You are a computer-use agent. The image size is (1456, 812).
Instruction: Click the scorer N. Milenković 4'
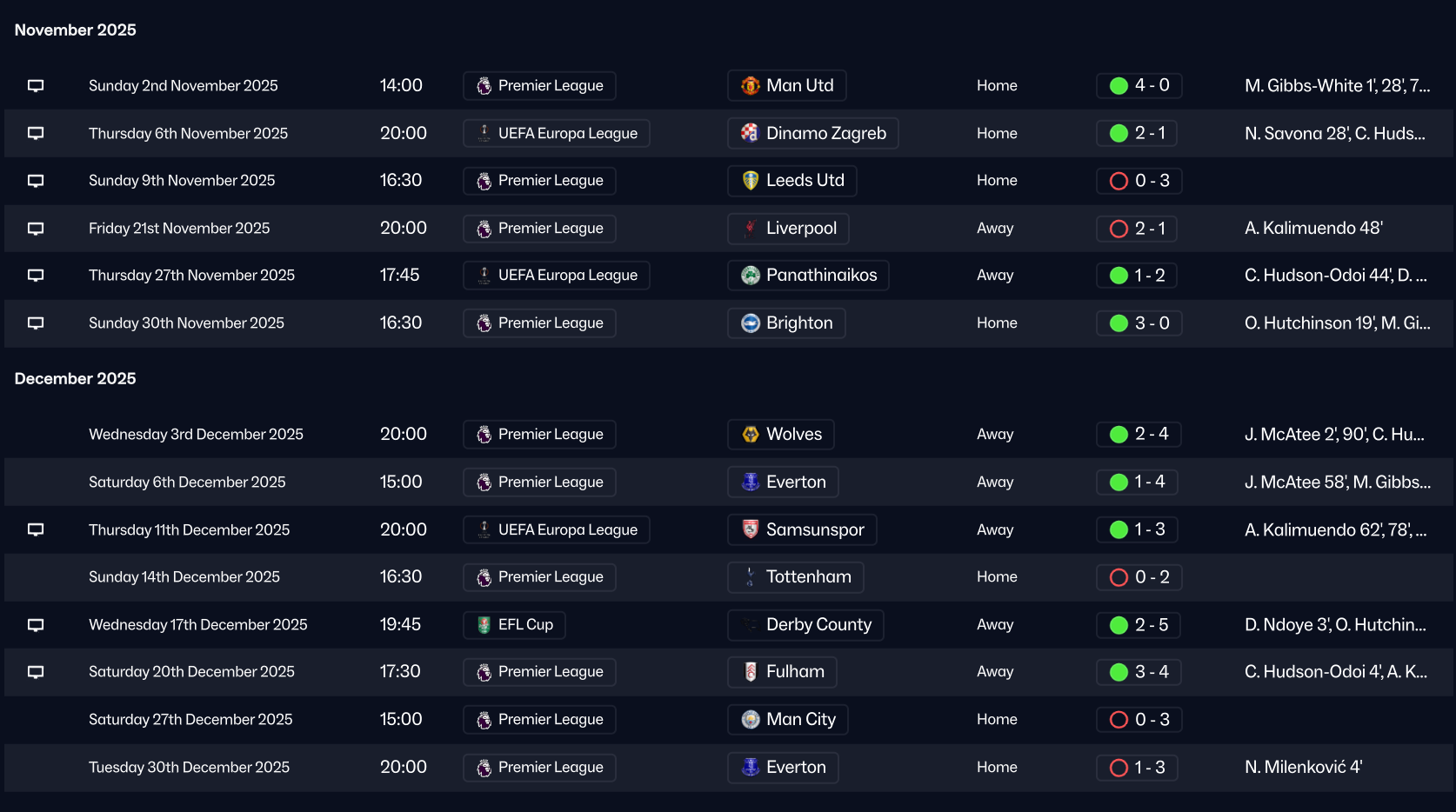tap(1303, 768)
